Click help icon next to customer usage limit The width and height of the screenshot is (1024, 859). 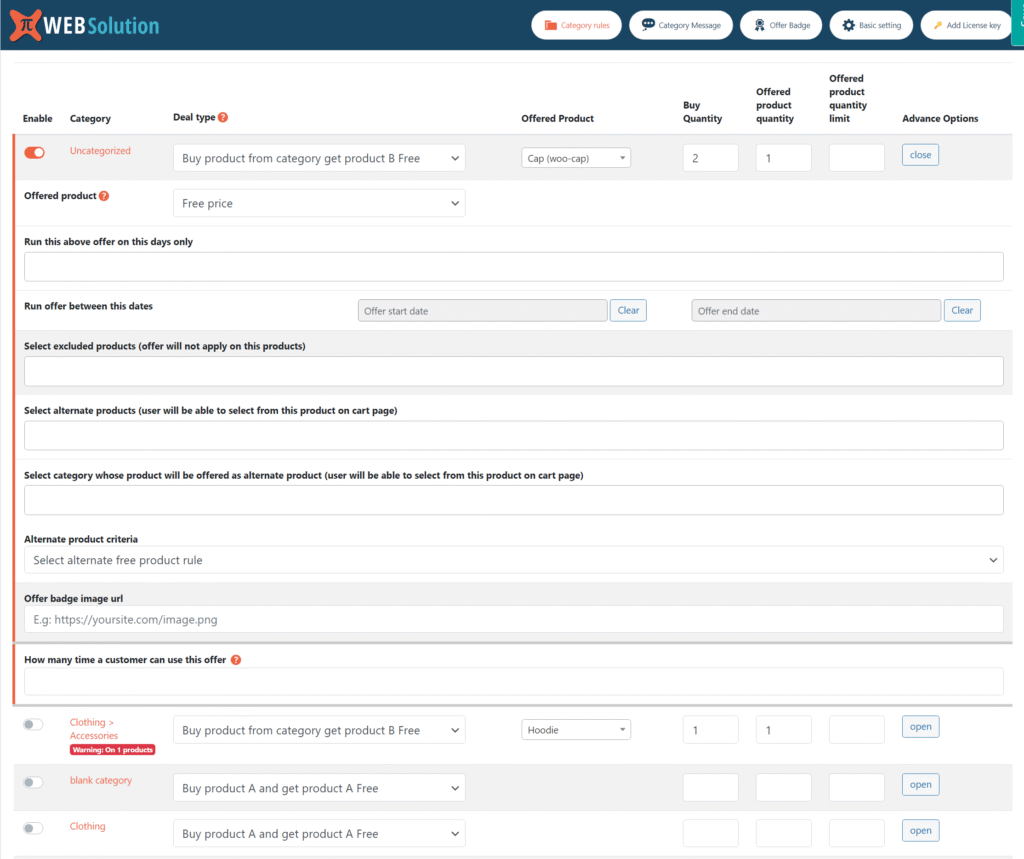coord(236,660)
